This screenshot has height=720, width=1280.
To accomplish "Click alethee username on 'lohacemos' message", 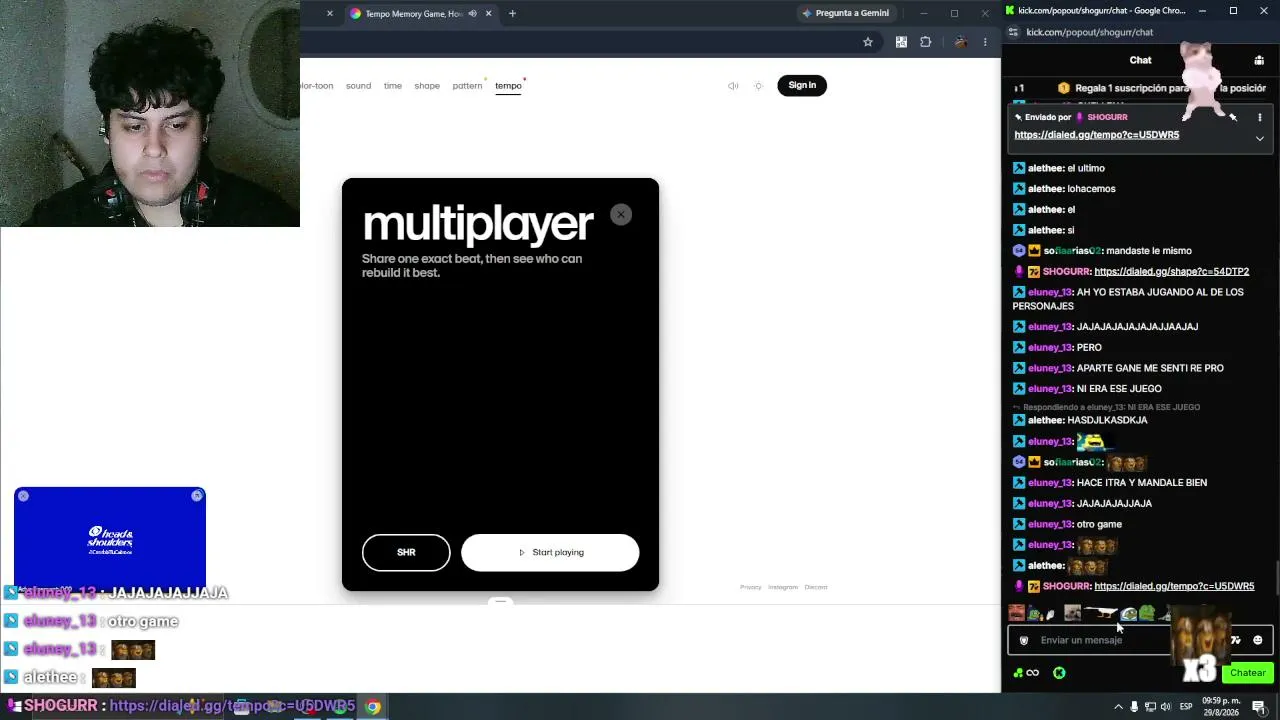I will (x=1045, y=189).
